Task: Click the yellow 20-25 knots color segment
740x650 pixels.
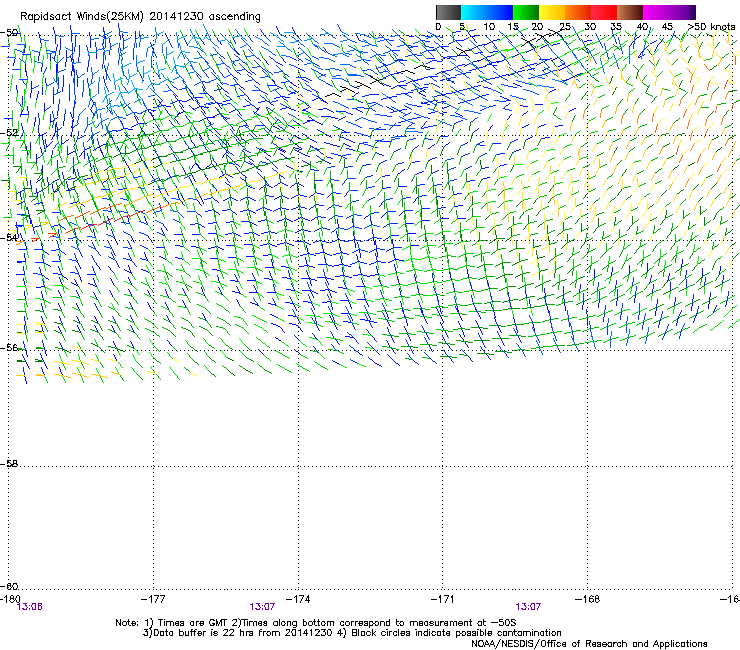Action: click(x=552, y=12)
